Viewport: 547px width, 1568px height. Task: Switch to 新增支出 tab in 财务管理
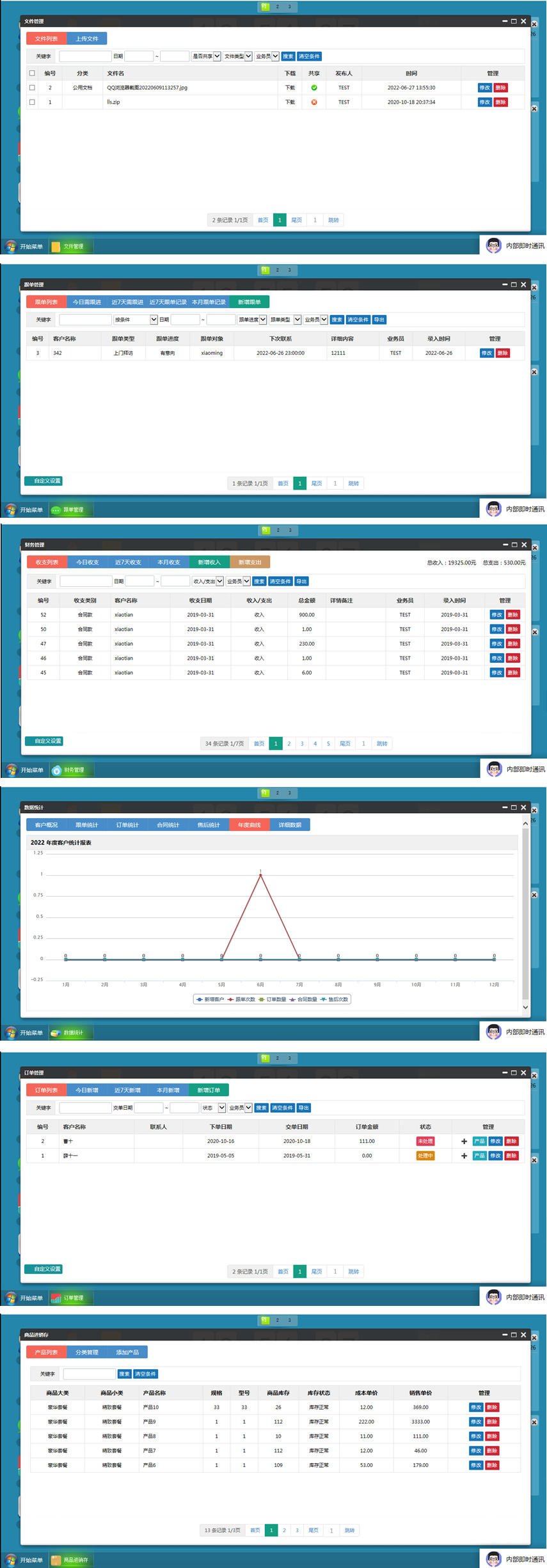click(250, 563)
